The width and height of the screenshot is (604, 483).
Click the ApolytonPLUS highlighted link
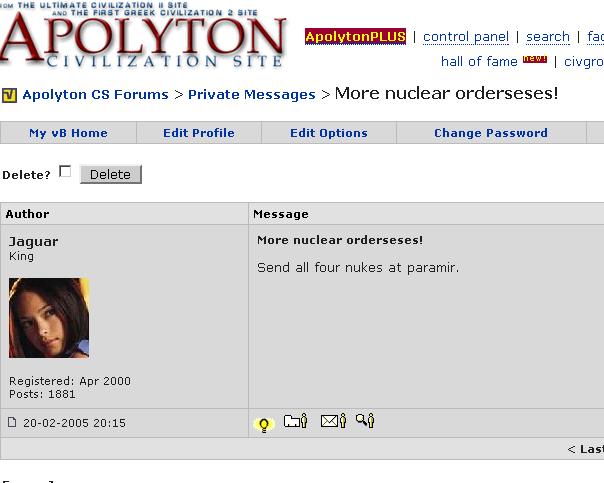(355, 37)
